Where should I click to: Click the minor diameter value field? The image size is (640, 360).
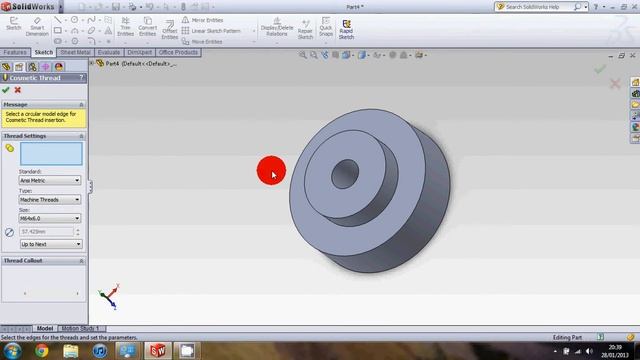(46, 231)
